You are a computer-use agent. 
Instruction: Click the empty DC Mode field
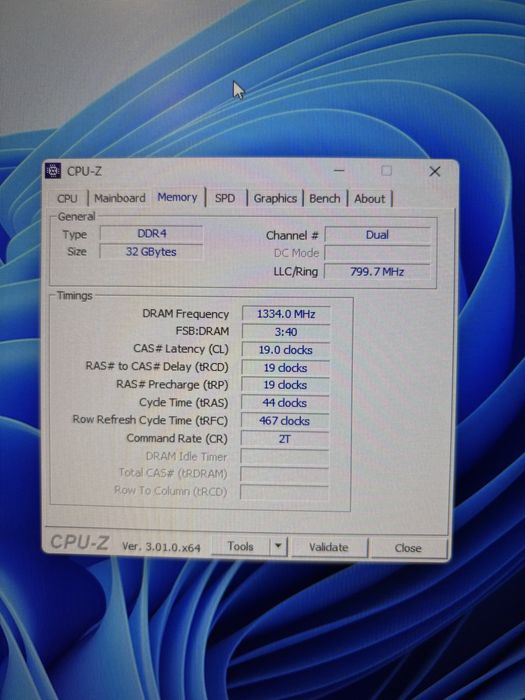(x=377, y=253)
